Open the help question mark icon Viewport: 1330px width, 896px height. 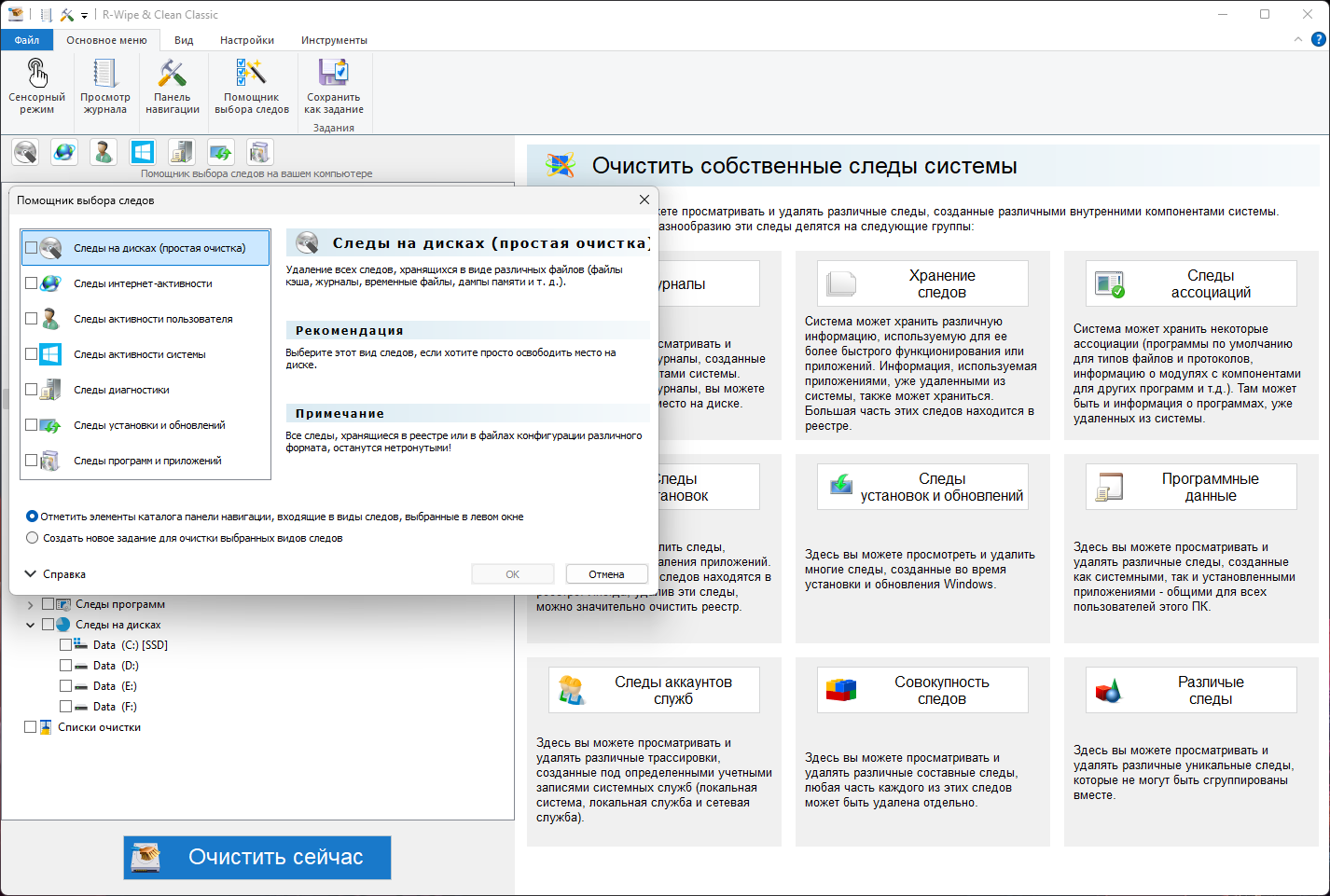click(x=1319, y=39)
